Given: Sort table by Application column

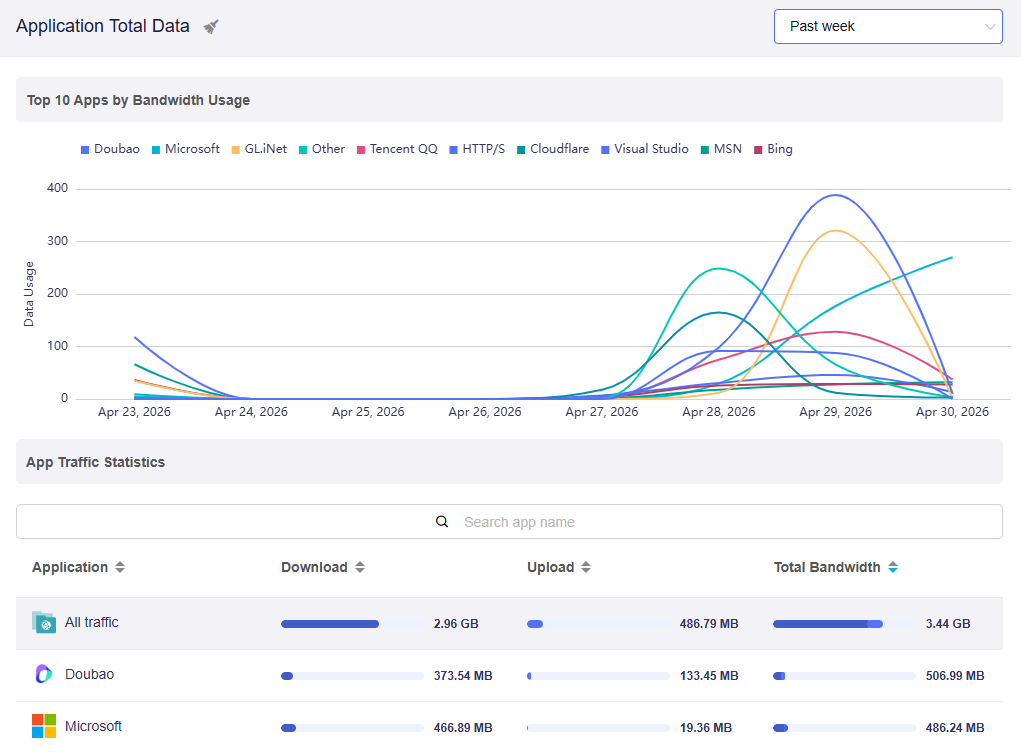Looking at the screenshot, I should [x=120, y=567].
